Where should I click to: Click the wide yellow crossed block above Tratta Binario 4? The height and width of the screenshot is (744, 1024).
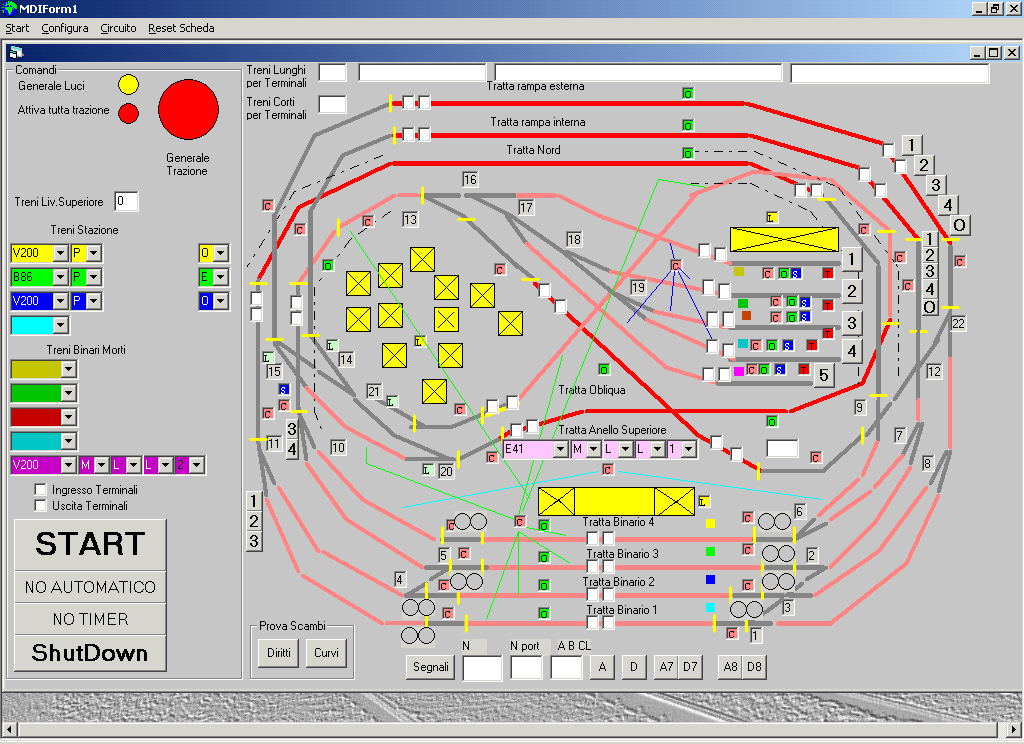(616, 501)
